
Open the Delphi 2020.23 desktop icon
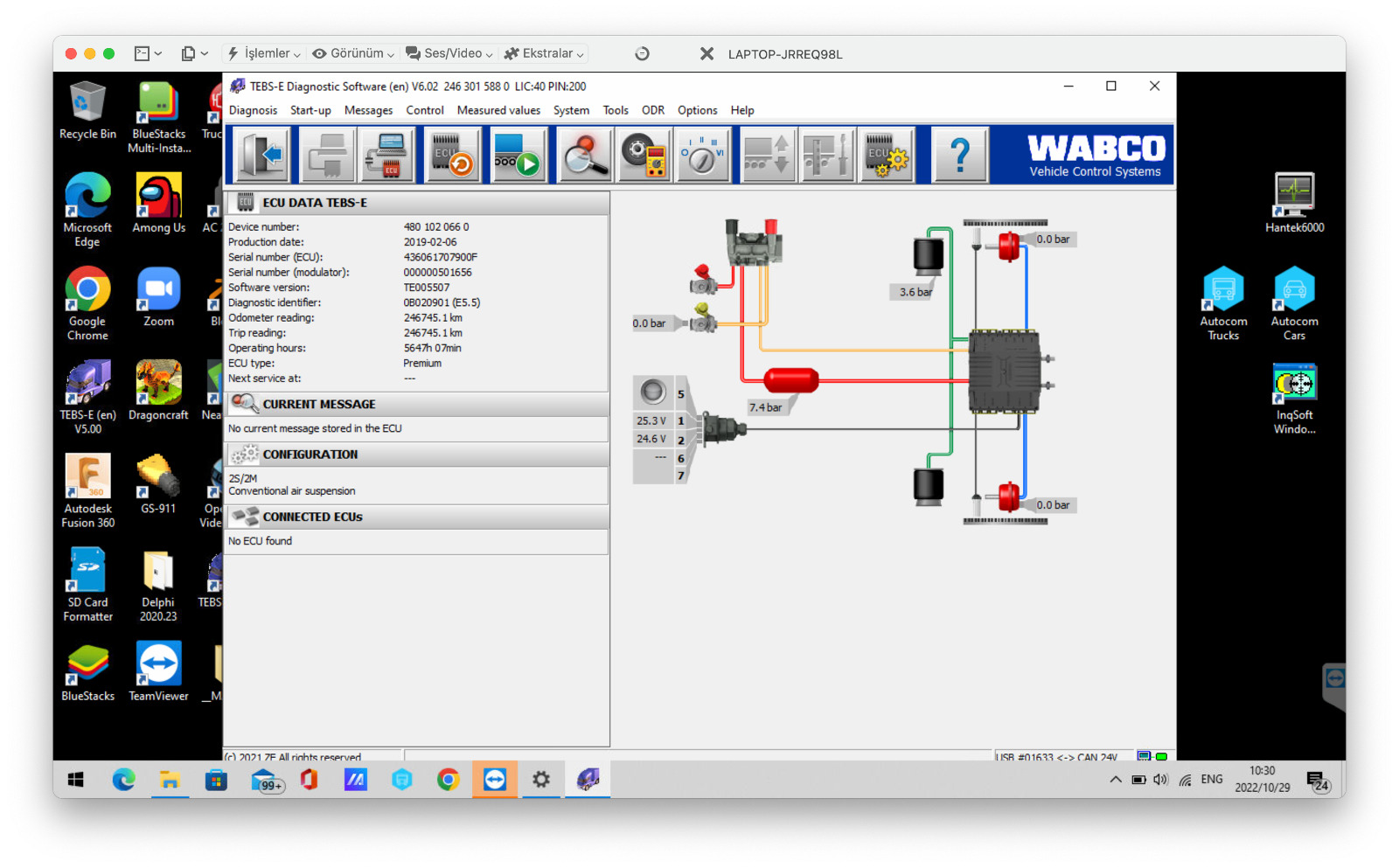[x=158, y=586]
